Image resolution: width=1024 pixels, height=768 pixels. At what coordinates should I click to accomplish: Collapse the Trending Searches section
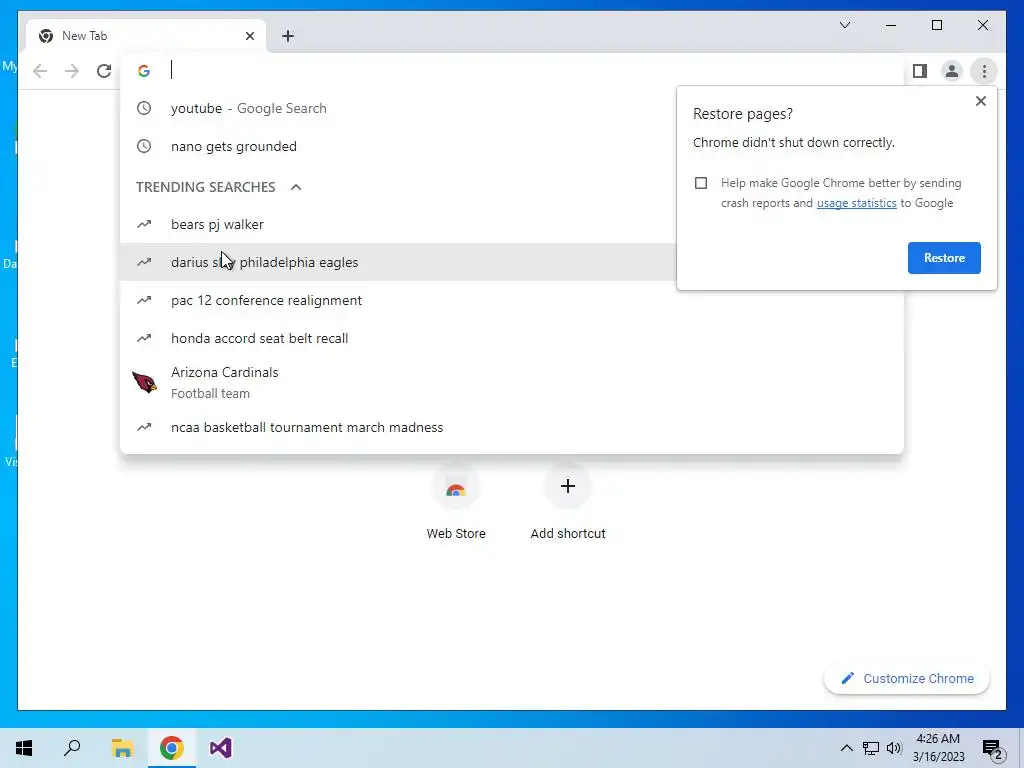[296, 187]
